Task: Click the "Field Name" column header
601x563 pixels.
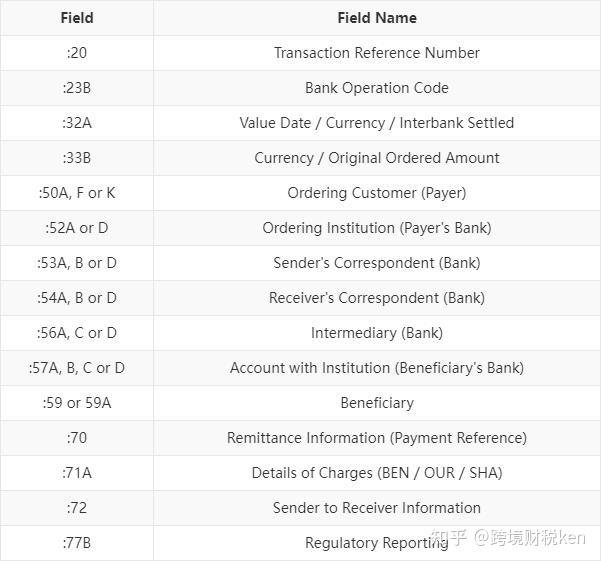Action: click(x=377, y=18)
